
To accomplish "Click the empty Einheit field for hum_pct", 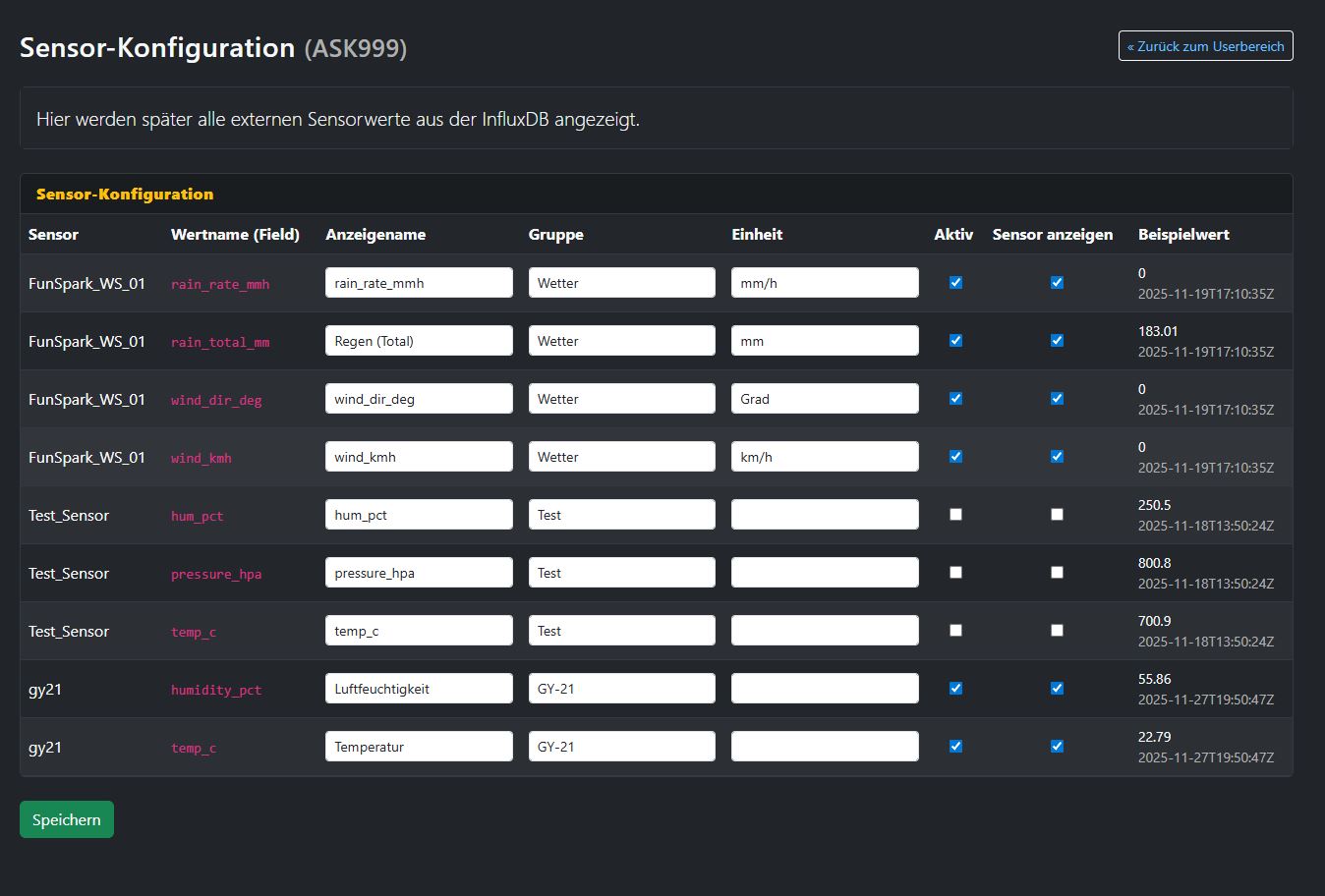I will click(x=825, y=515).
